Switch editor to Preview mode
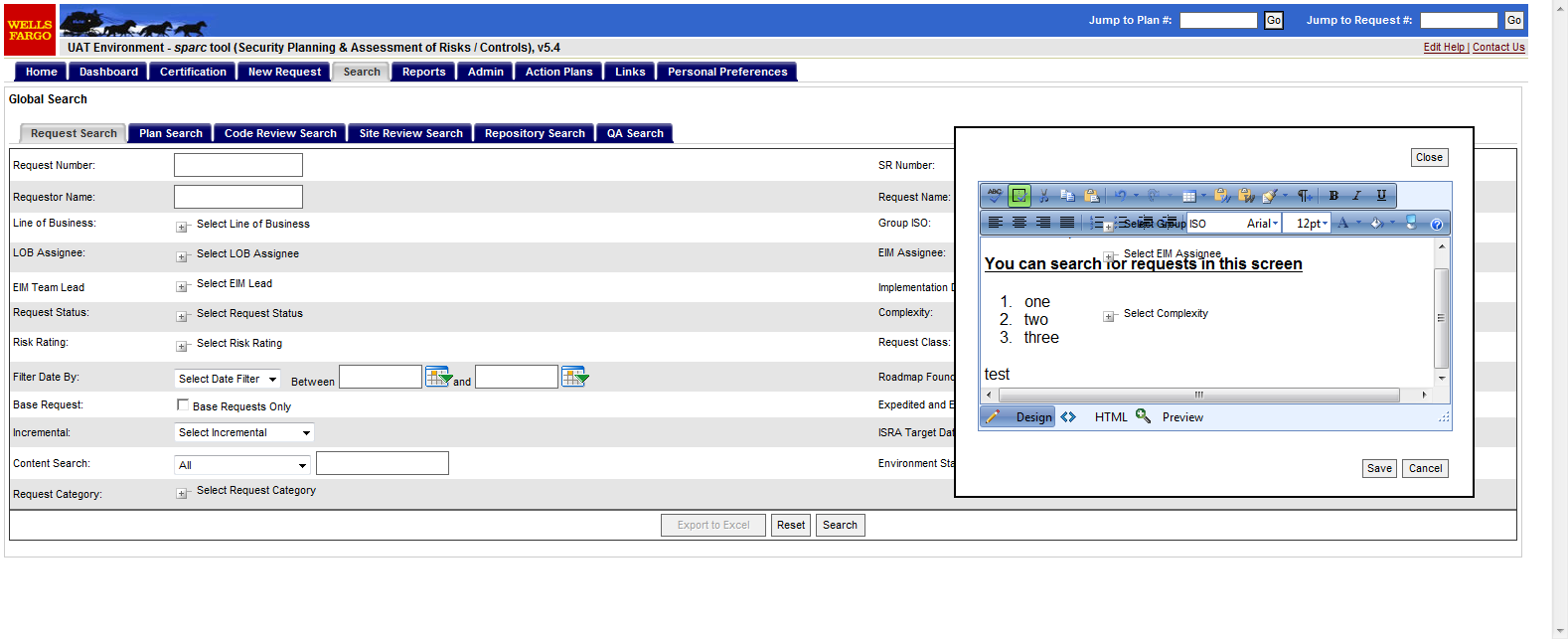Screen dimensions: 1568x639 click(1170, 417)
